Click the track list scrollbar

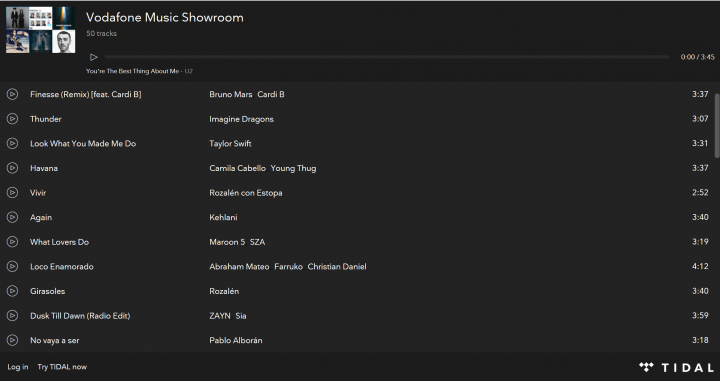coord(717,126)
